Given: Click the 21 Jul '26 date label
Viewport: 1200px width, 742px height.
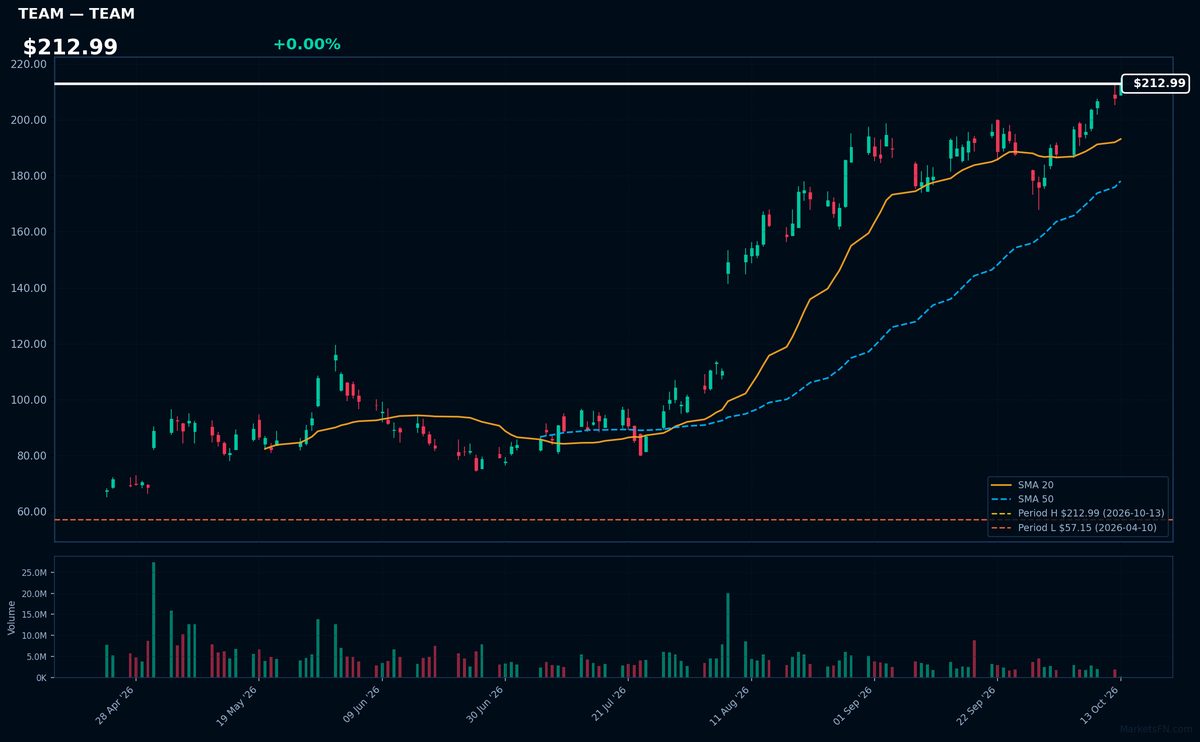Looking at the screenshot, I should pos(609,706).
